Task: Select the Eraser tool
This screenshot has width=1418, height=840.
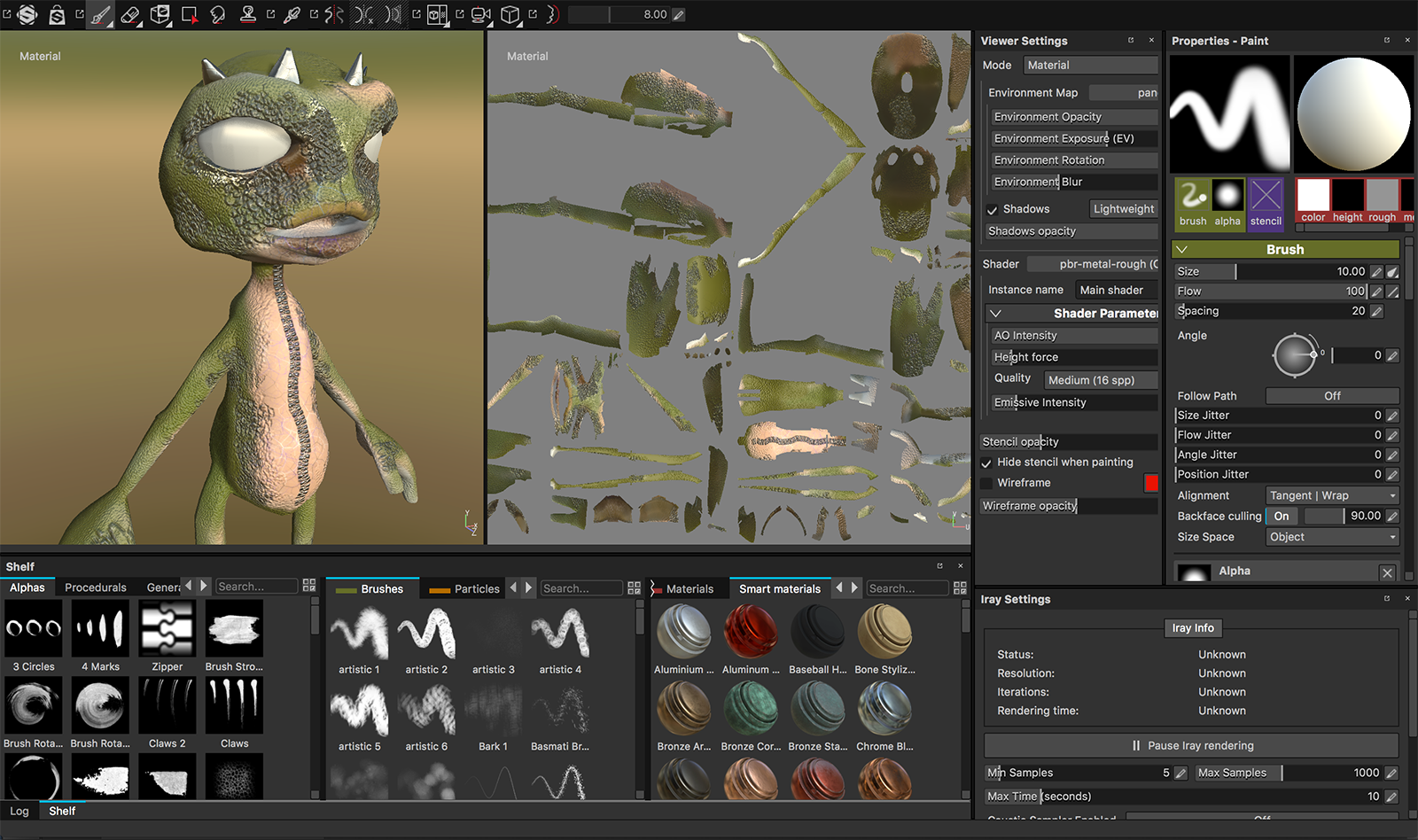Action: tap(130, 14)
